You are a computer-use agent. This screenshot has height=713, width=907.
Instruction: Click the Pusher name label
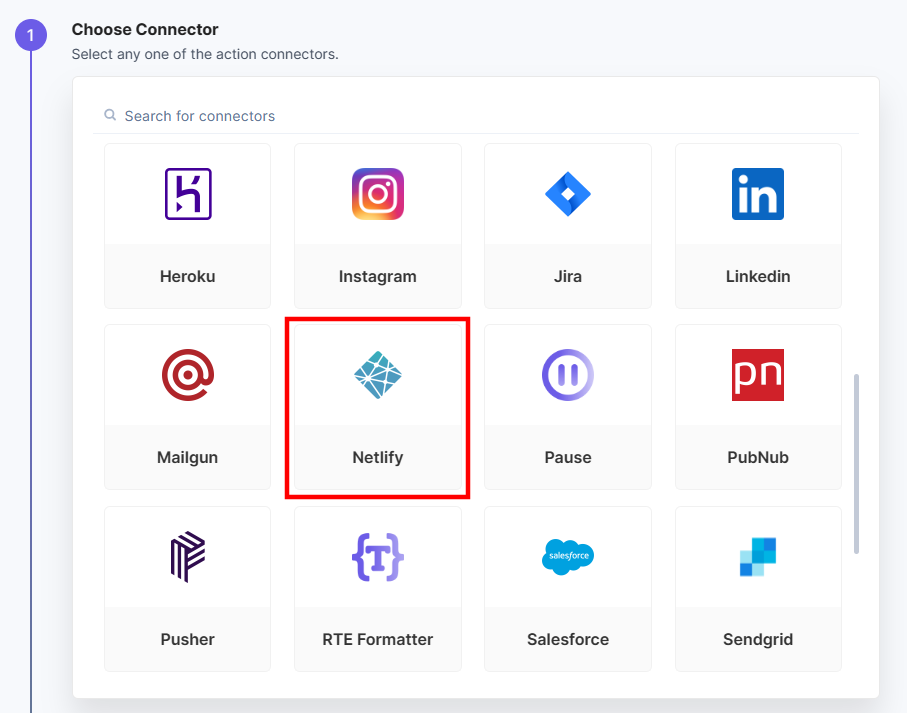pyautogui.click(x=187, y=639)
